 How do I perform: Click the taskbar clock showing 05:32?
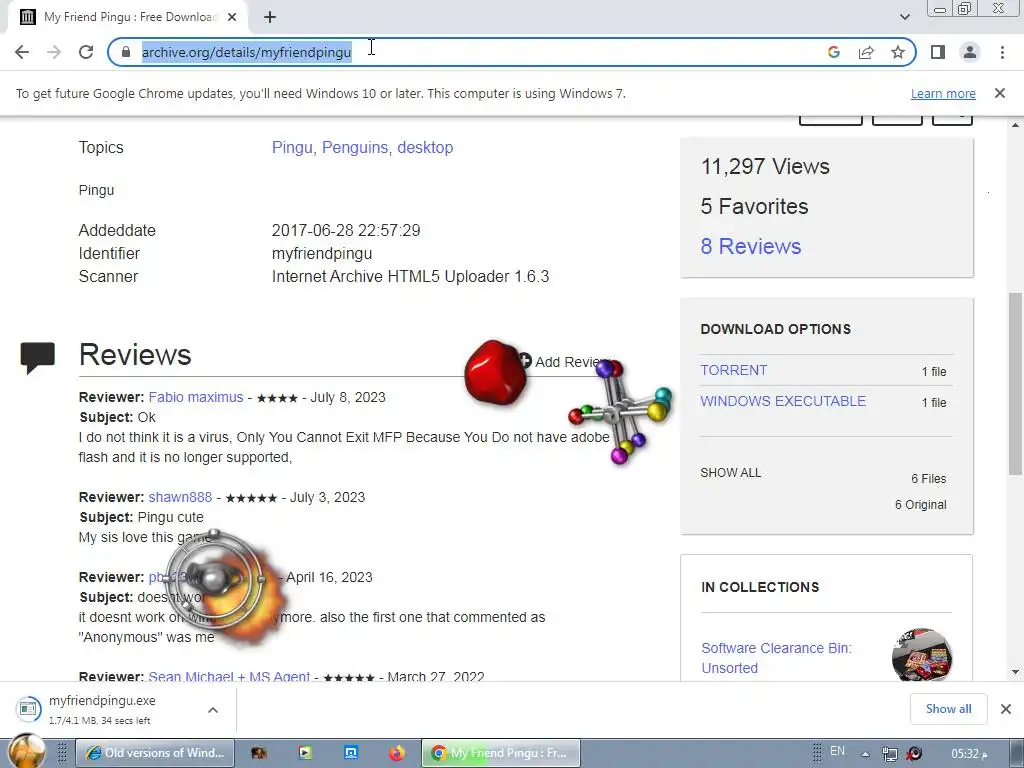[x=968, y=754]
